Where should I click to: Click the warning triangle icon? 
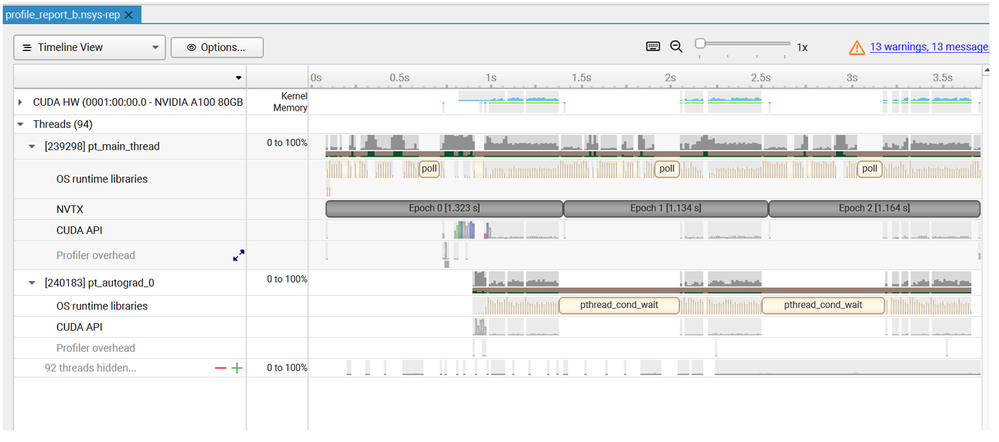pyautogui.click(x=857, y=47)
